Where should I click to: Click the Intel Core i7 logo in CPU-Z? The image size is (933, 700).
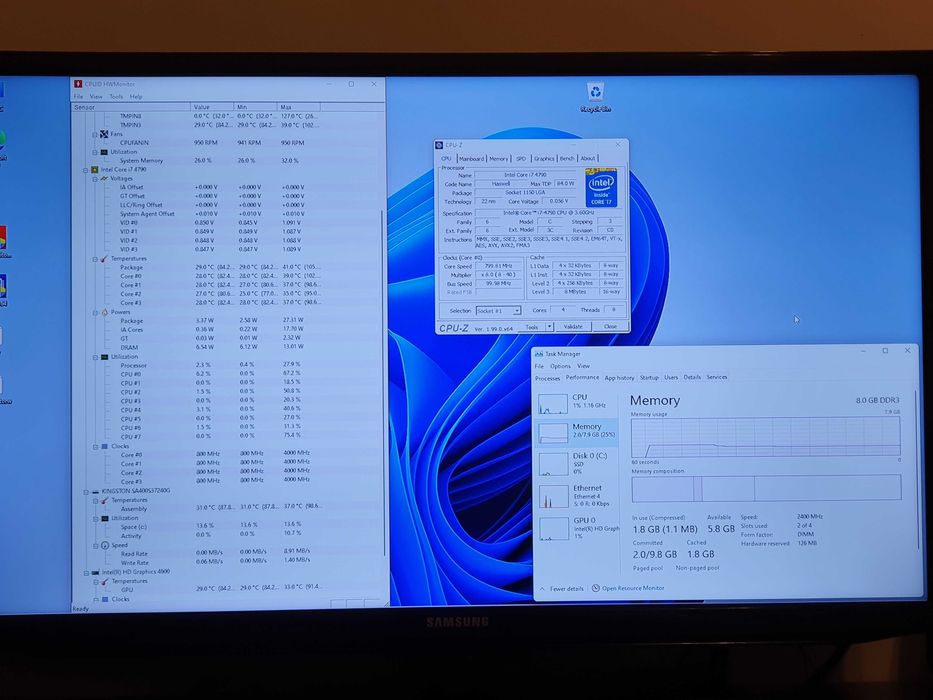(x=601, y=188)
